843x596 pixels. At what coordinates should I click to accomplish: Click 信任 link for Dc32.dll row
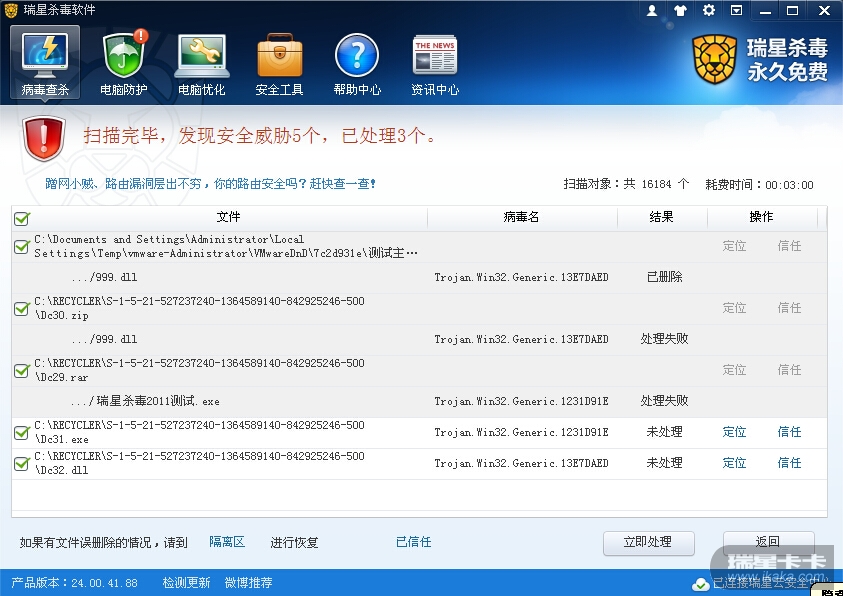789,463
